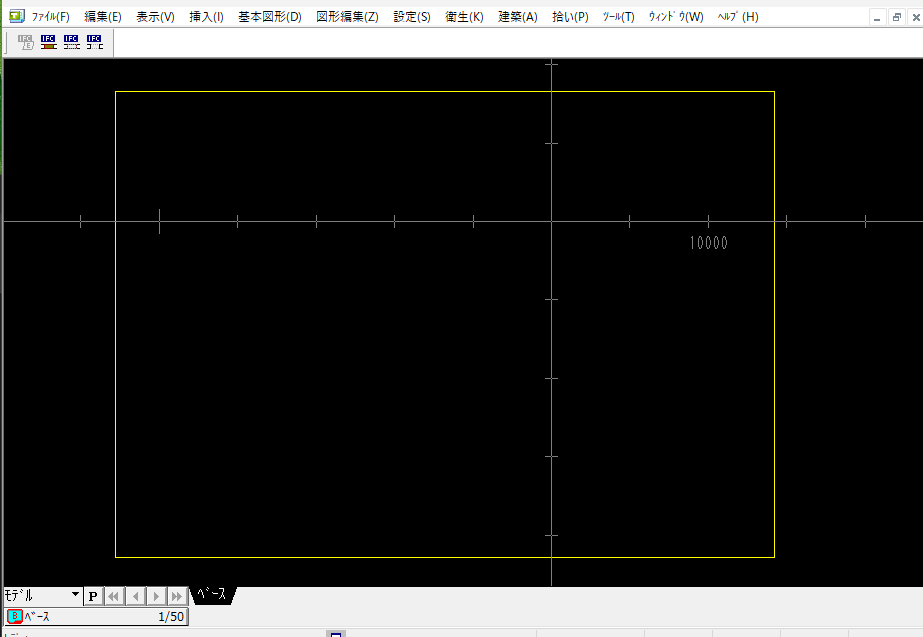Click the cyan B layer icon beside ベース
This screenshot has height=637, width=923.
coord(14,616)
